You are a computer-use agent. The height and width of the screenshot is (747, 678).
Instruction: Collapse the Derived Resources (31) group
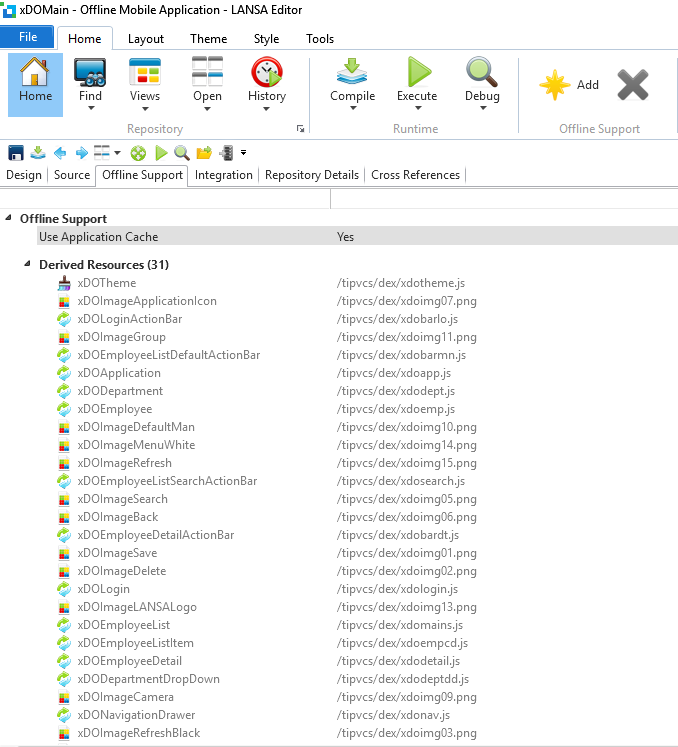click(x=27, y=263)
